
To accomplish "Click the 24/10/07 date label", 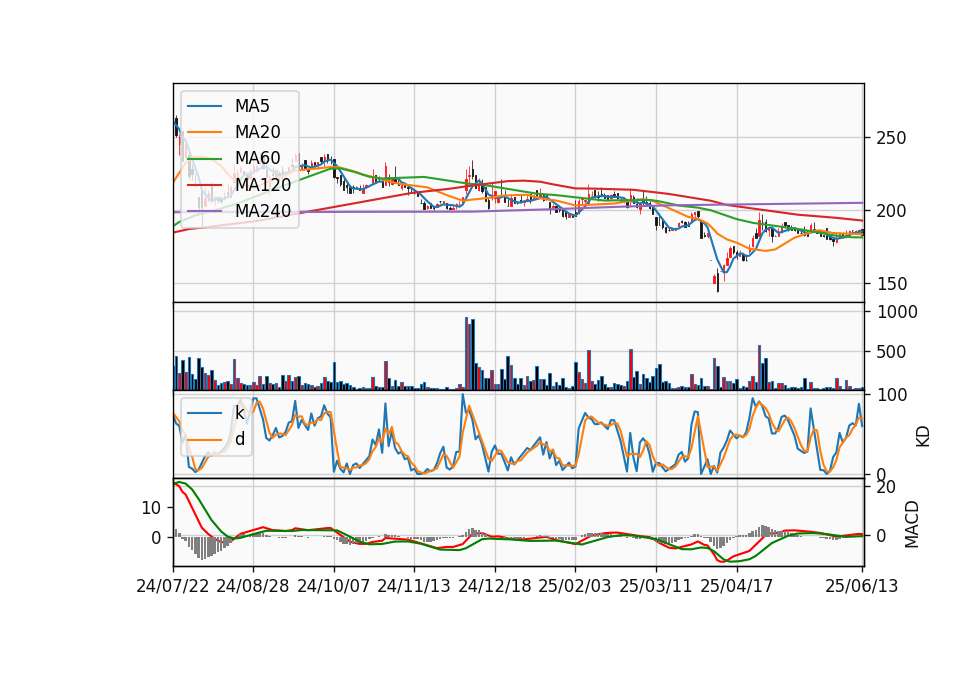I will click(334, 586).
